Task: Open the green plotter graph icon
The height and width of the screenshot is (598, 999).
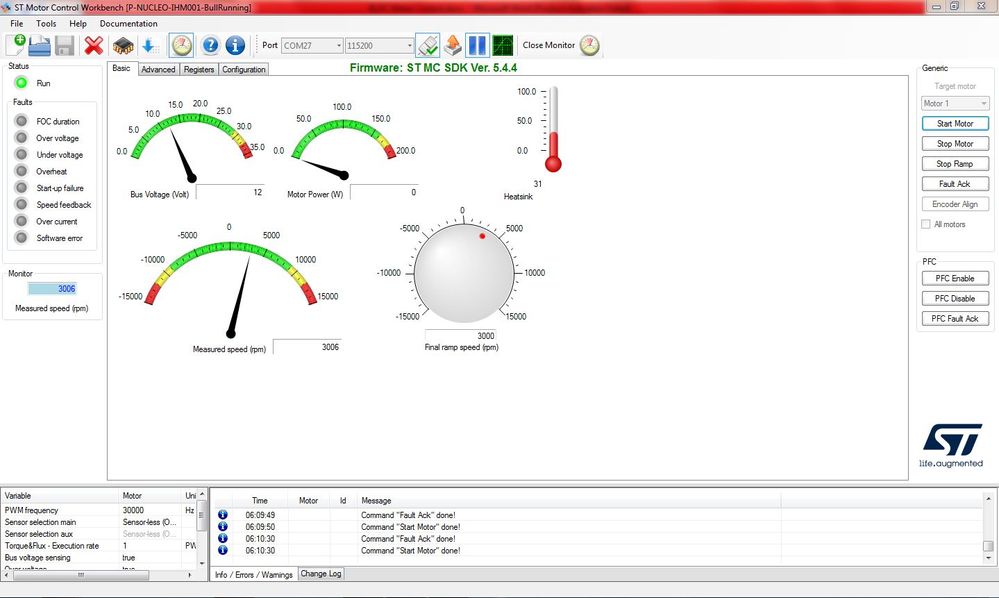Action: pyautogui.click(x=503, y=45)
